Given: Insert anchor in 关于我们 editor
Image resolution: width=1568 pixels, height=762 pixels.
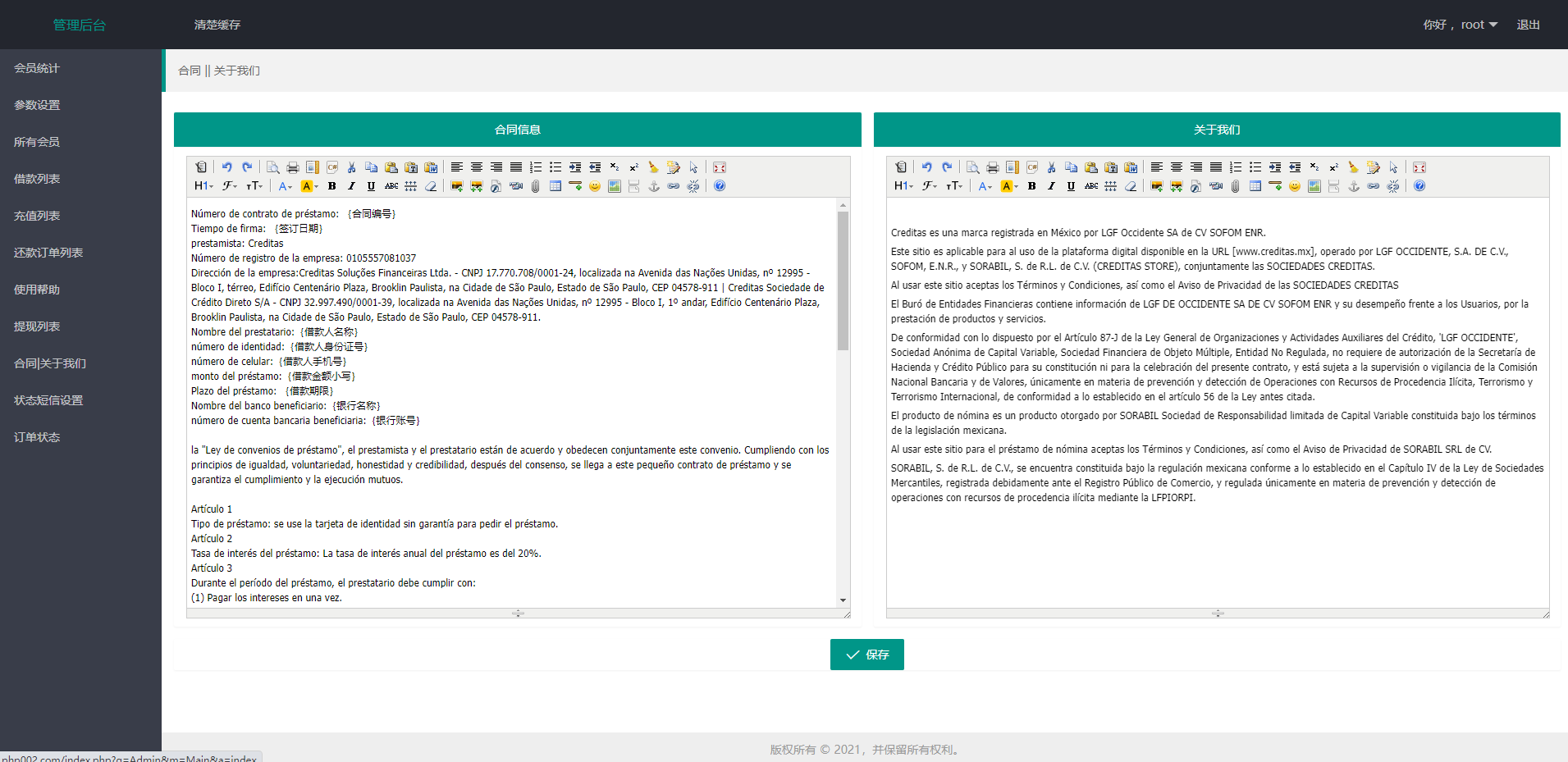Looking at the screenshot, I should 1354,186.
